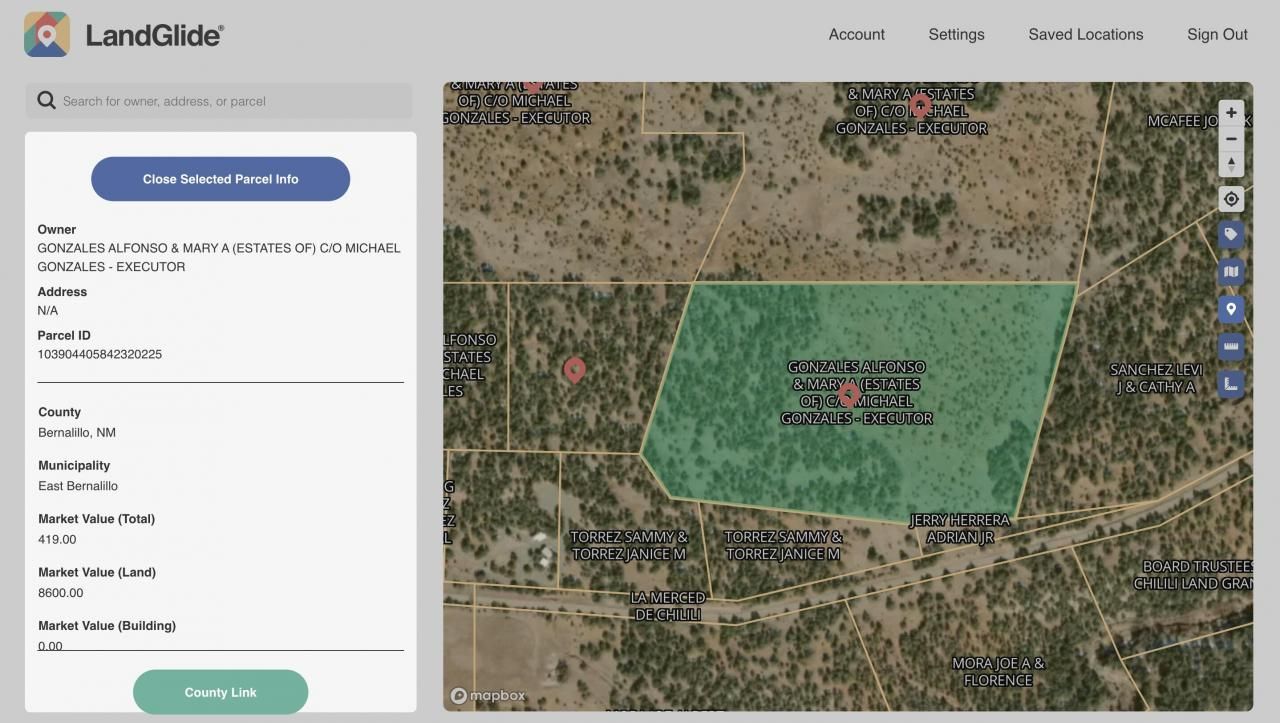Go to Saved Locations
Viewport: 1280px width, 723px height.
(1085, 34)
